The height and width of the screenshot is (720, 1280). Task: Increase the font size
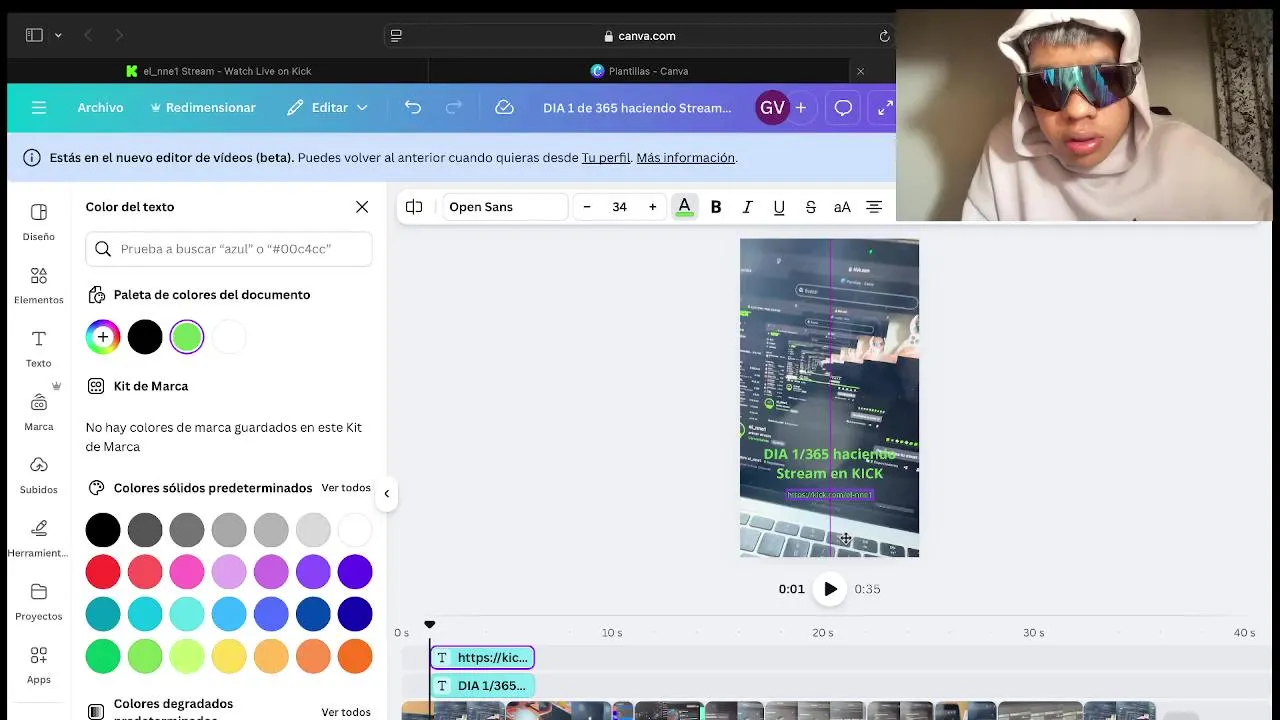click(x=653, y=207)
